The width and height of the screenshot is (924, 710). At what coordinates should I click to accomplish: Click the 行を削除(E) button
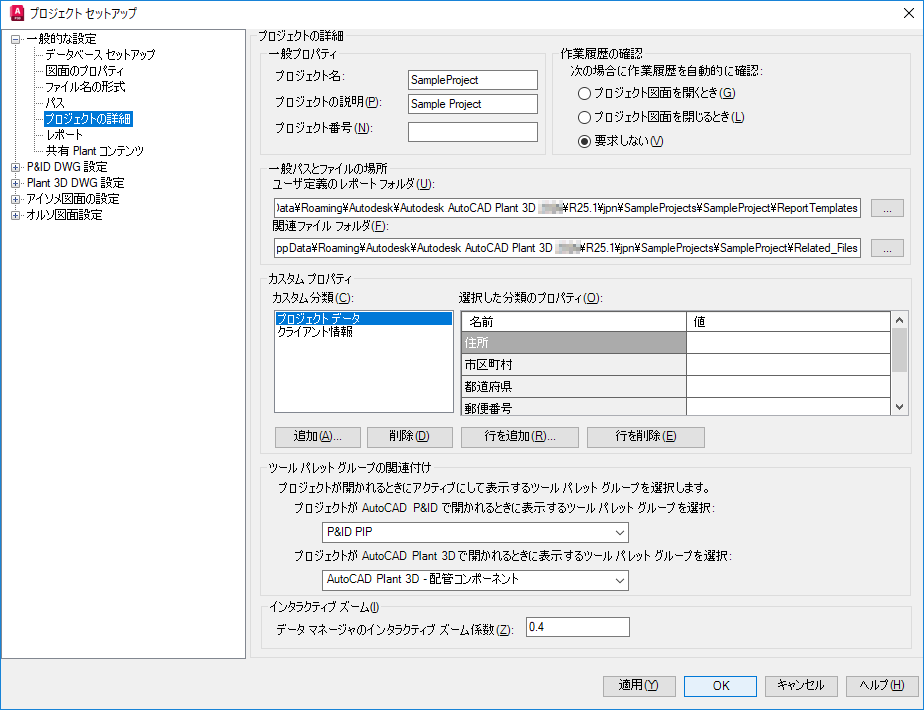tap(646, 437)
